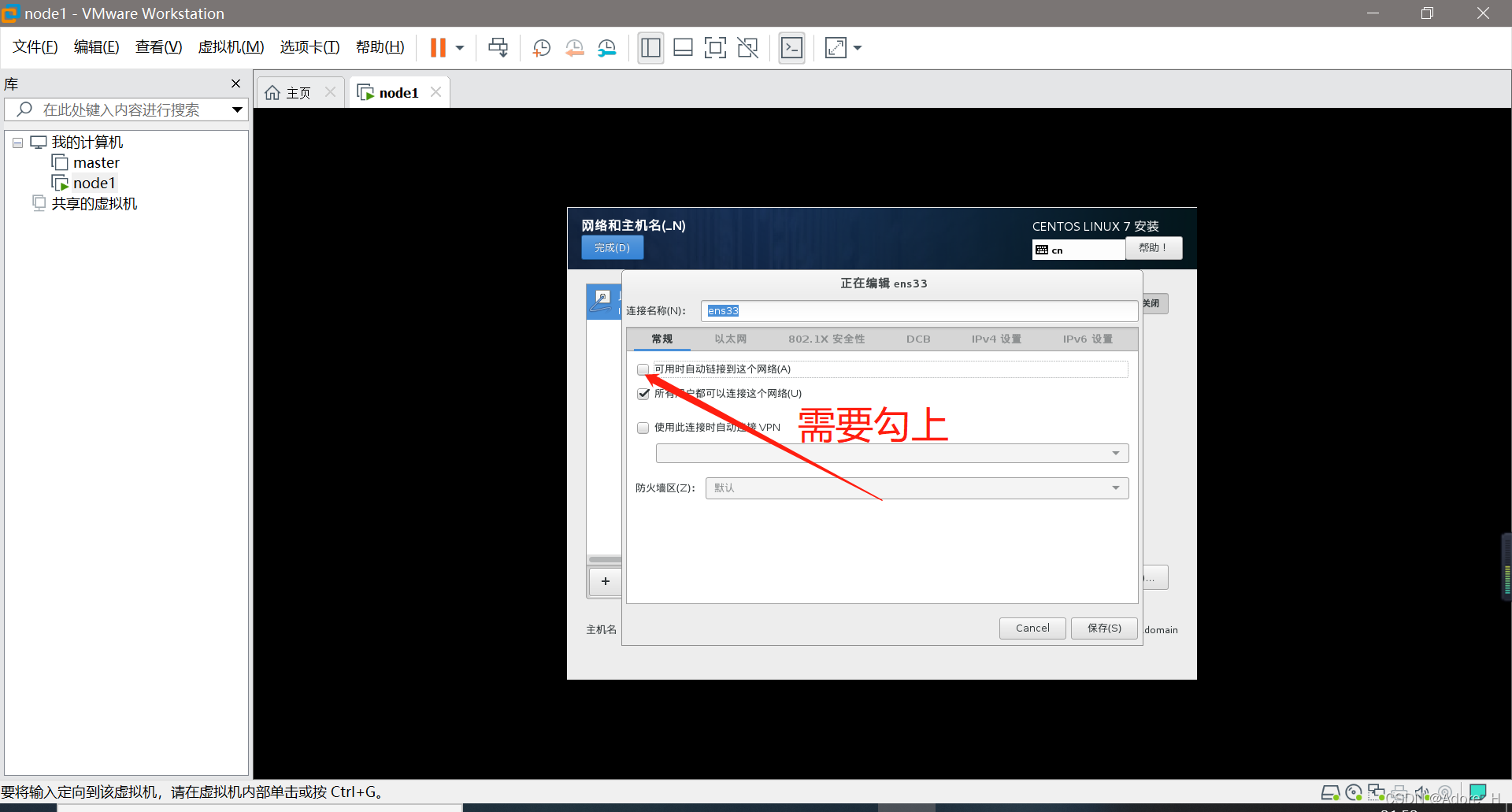Enter full screen mode via toolbar icon
Image resolution: width=1512 pixels, height=812 pixels.
pos(715,48)
